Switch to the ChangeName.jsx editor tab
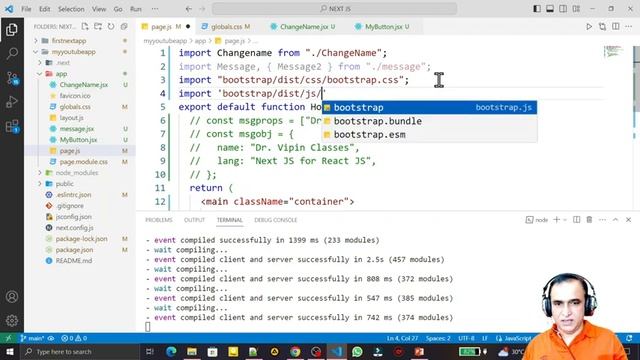The width and height of the screenshot is (640, 360). coord(303,27)
